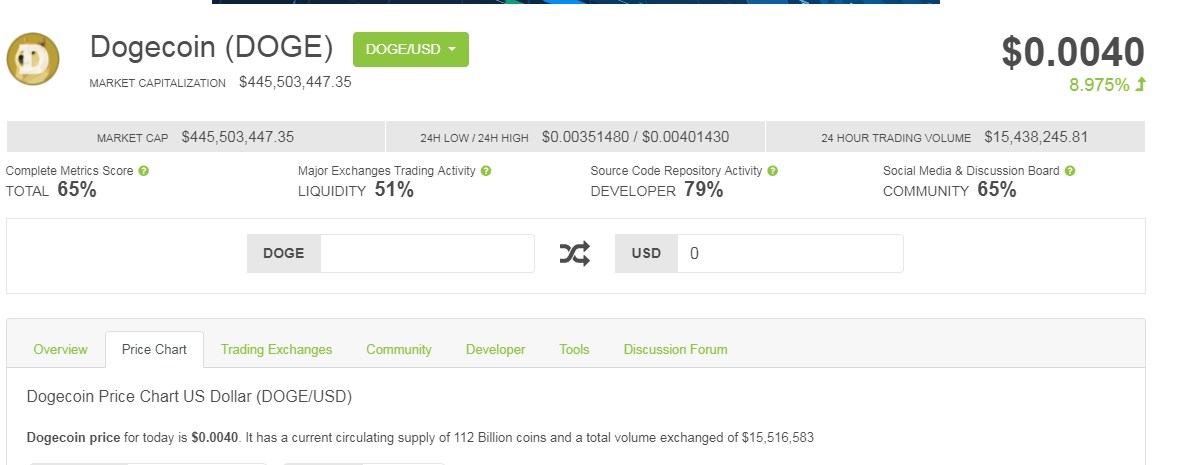Click the green up arrow beside 8.975%
This screenshot has width=1204, height=465.
[x=1140, y=85]
